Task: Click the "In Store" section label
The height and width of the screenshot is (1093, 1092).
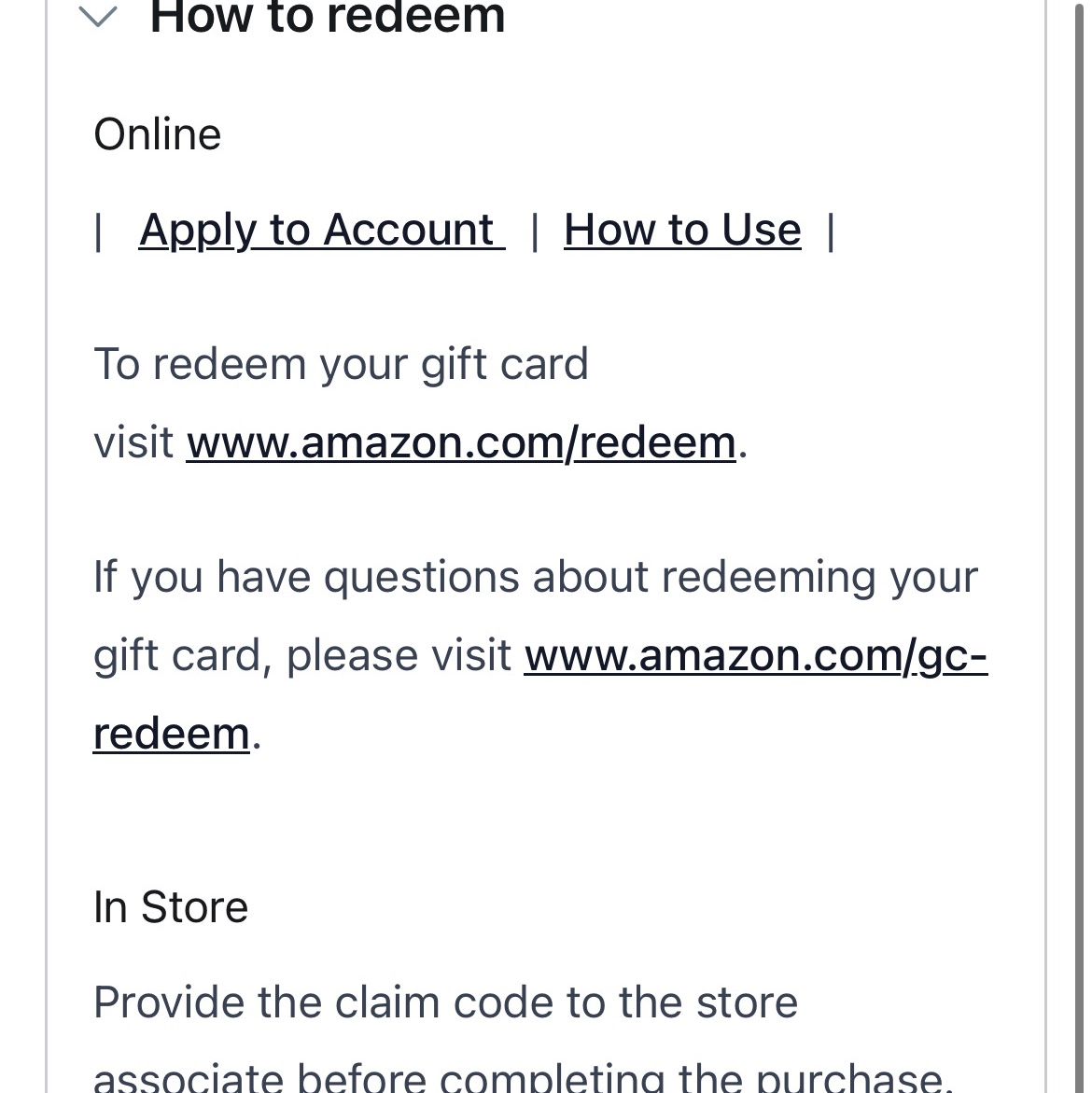Action: pos(171,907)
